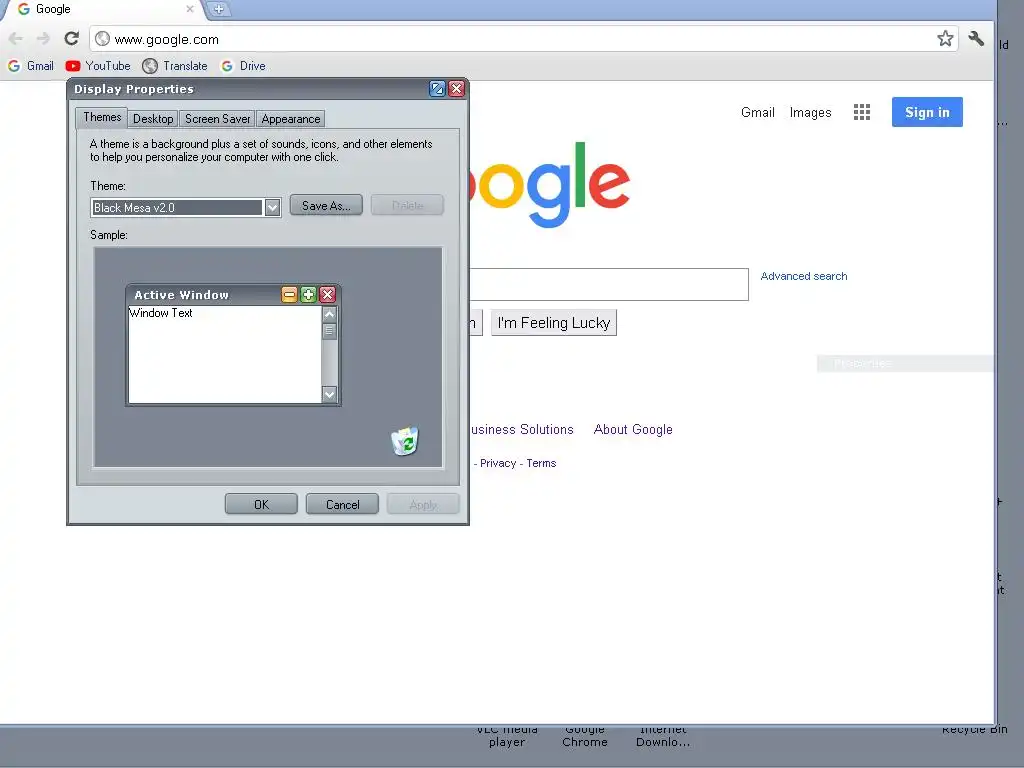Open the Images link on the Google page
Screen dimensions: 1024x768
pyautogui.click(x=810, y=112)
